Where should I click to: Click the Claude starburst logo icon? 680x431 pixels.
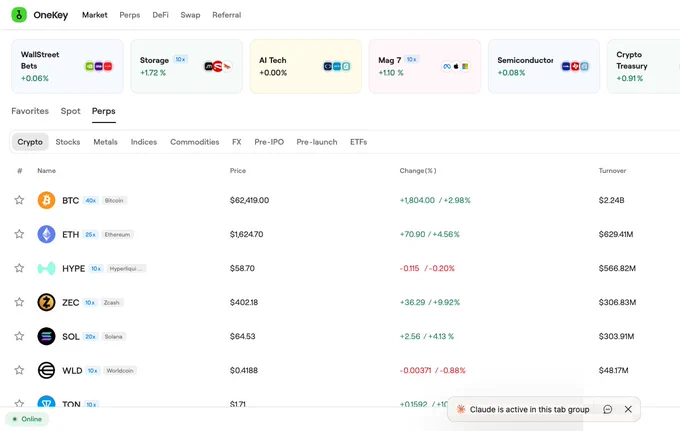tap(461, 409)
